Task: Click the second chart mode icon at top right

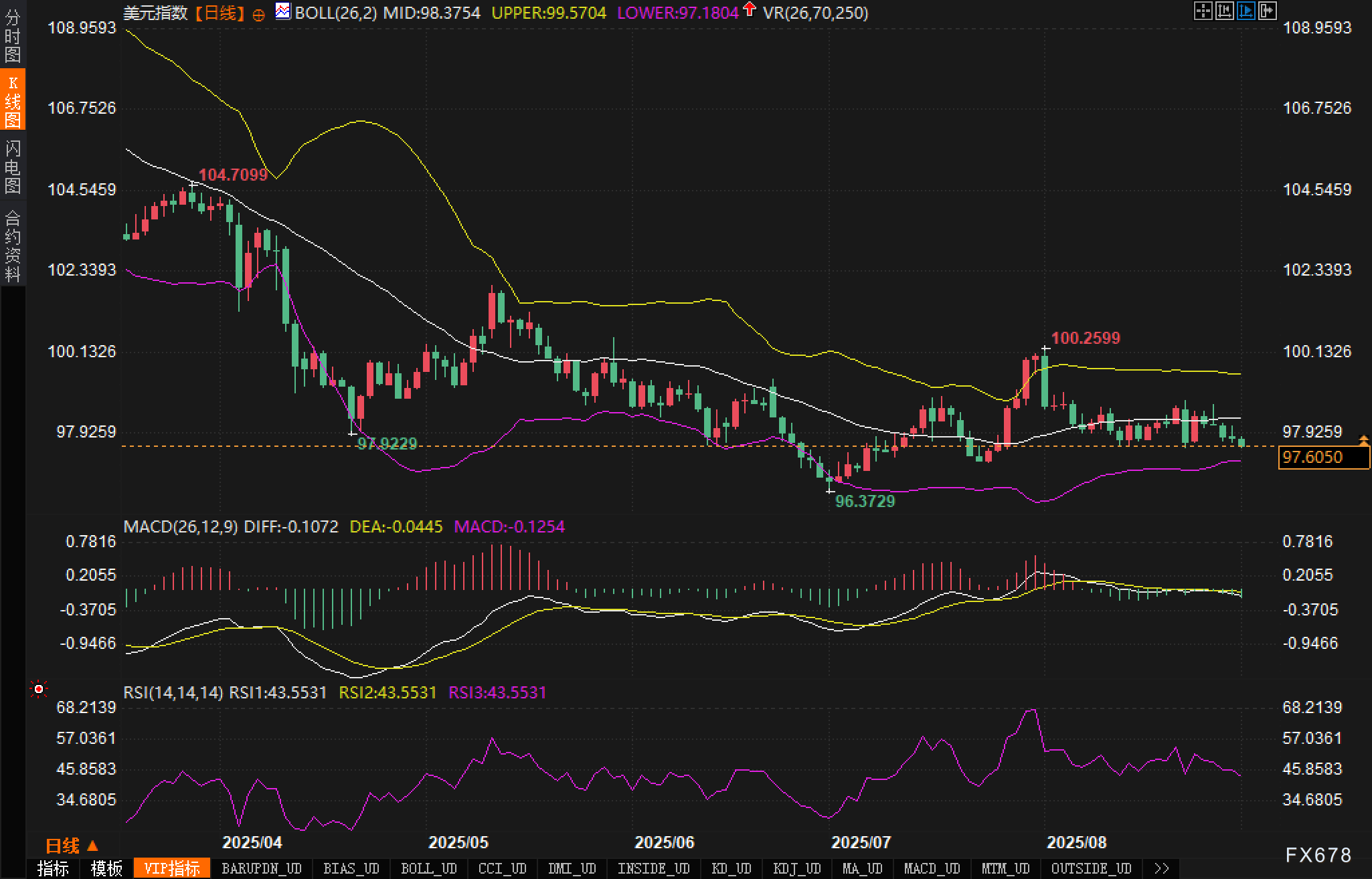Action: 1224,11
